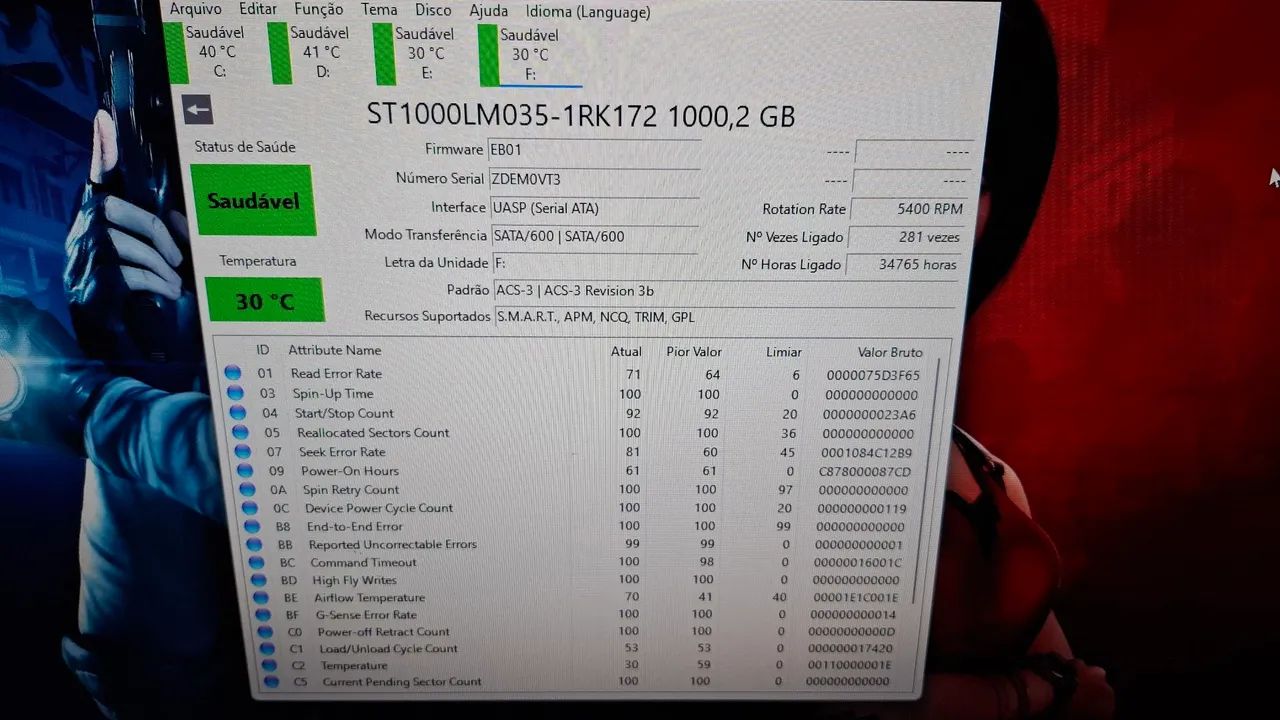Click raw value 0001084C1289
The height and width of the screenshot is (720, 1280).
point(866,452)
